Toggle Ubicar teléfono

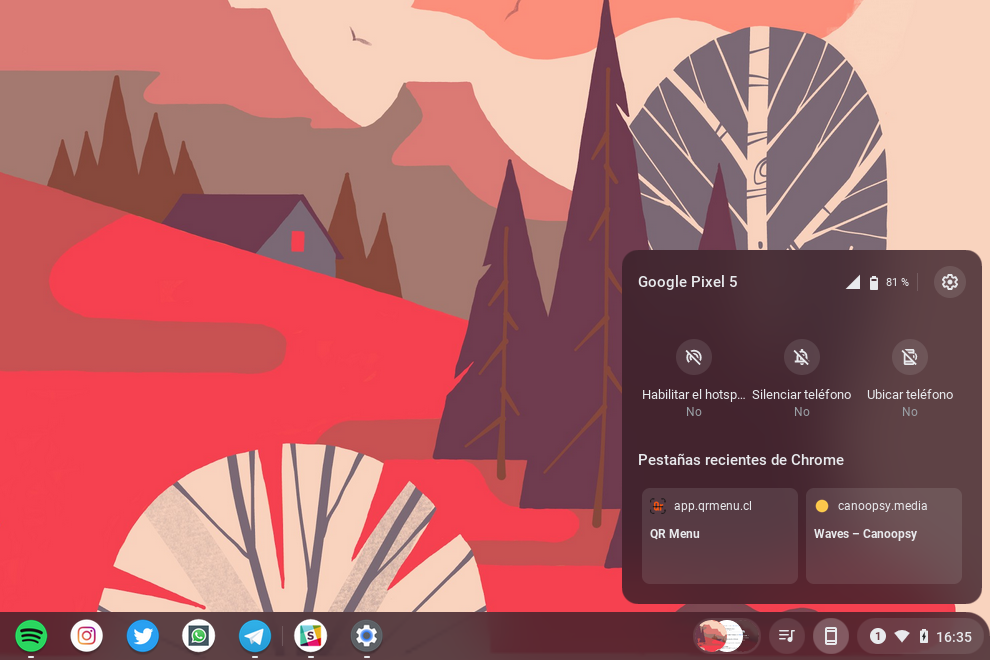point(909,357)
